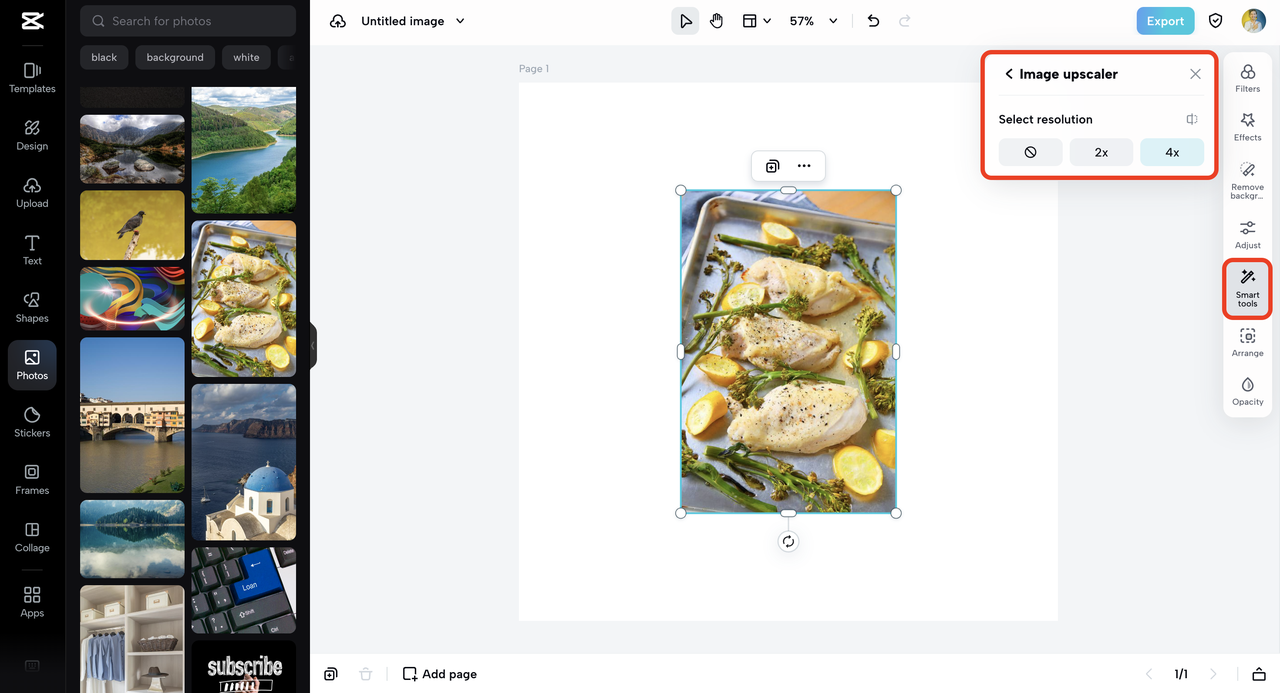Close the Image upscaler panel
The width and height of the screenshot is (1280, 693).
tap(1195, 74)
